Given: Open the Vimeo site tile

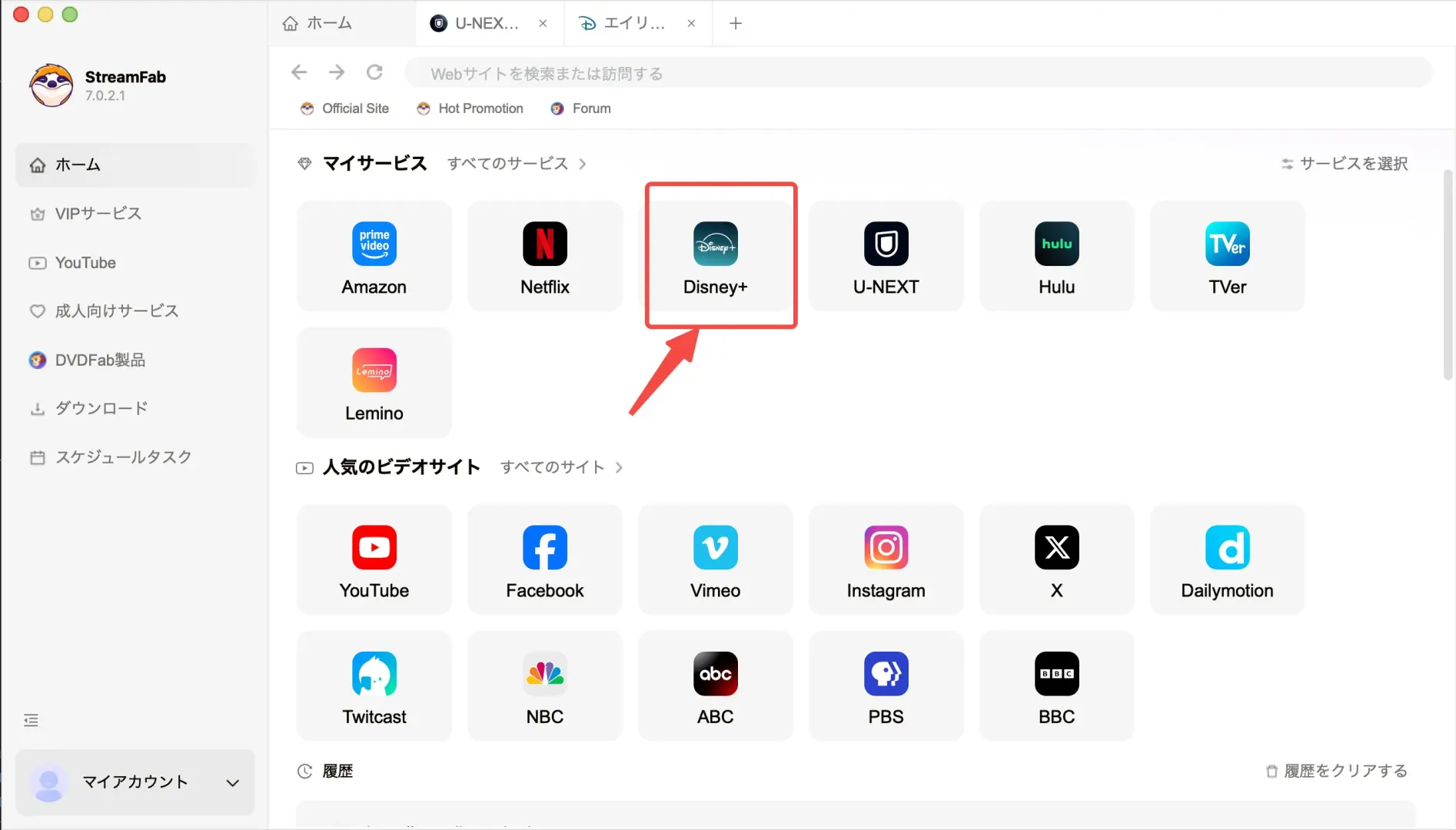Looking at the screenshot, I should click(716, 559).
